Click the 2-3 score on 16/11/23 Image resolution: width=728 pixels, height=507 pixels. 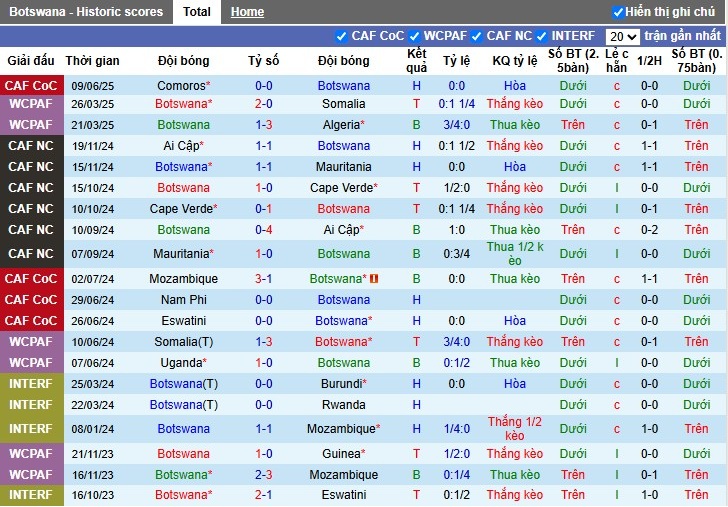(x=264, y=474)
